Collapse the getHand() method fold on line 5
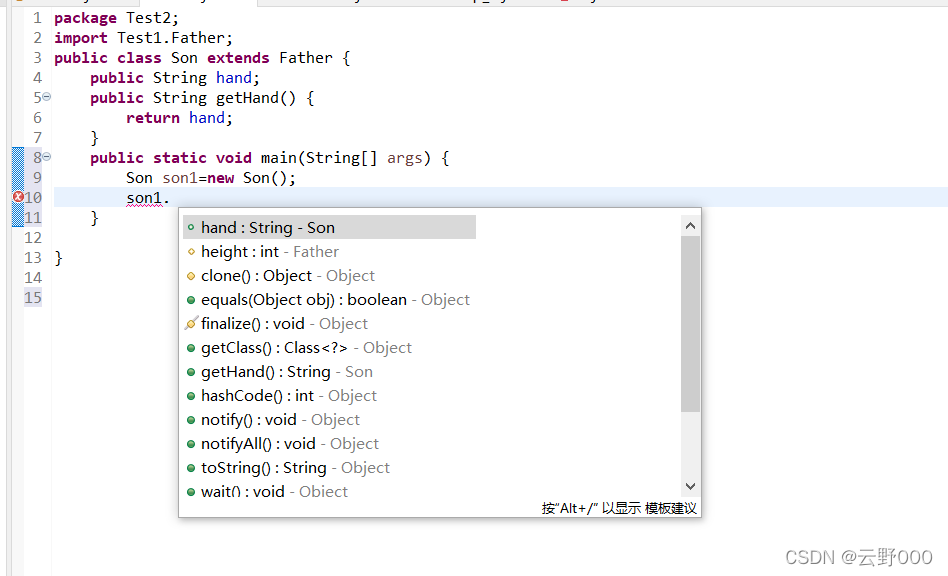948x576 pixels. tap(47, 97)
